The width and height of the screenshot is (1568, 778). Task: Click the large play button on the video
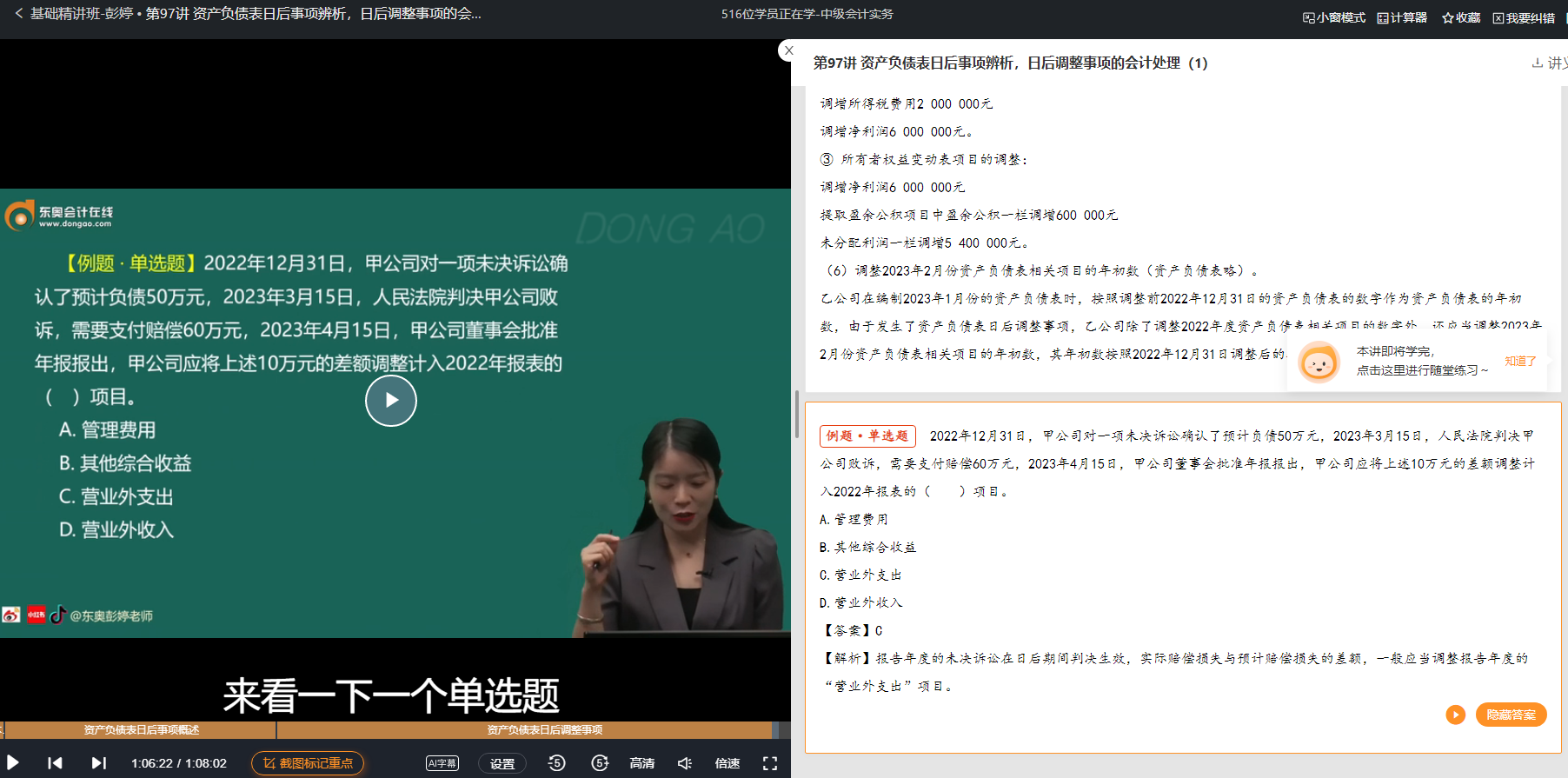point(390,401)
